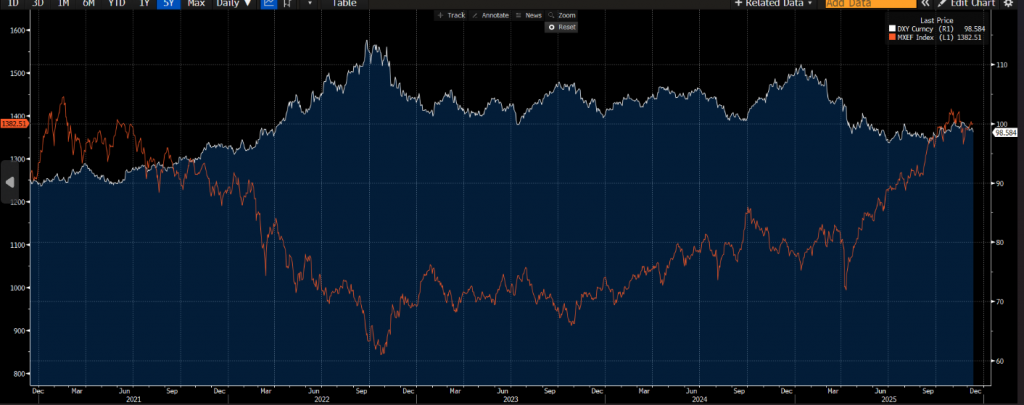This screenshot has height=405, width=1024.
Task: Select the Max time range
Action: tap(196, 4)
